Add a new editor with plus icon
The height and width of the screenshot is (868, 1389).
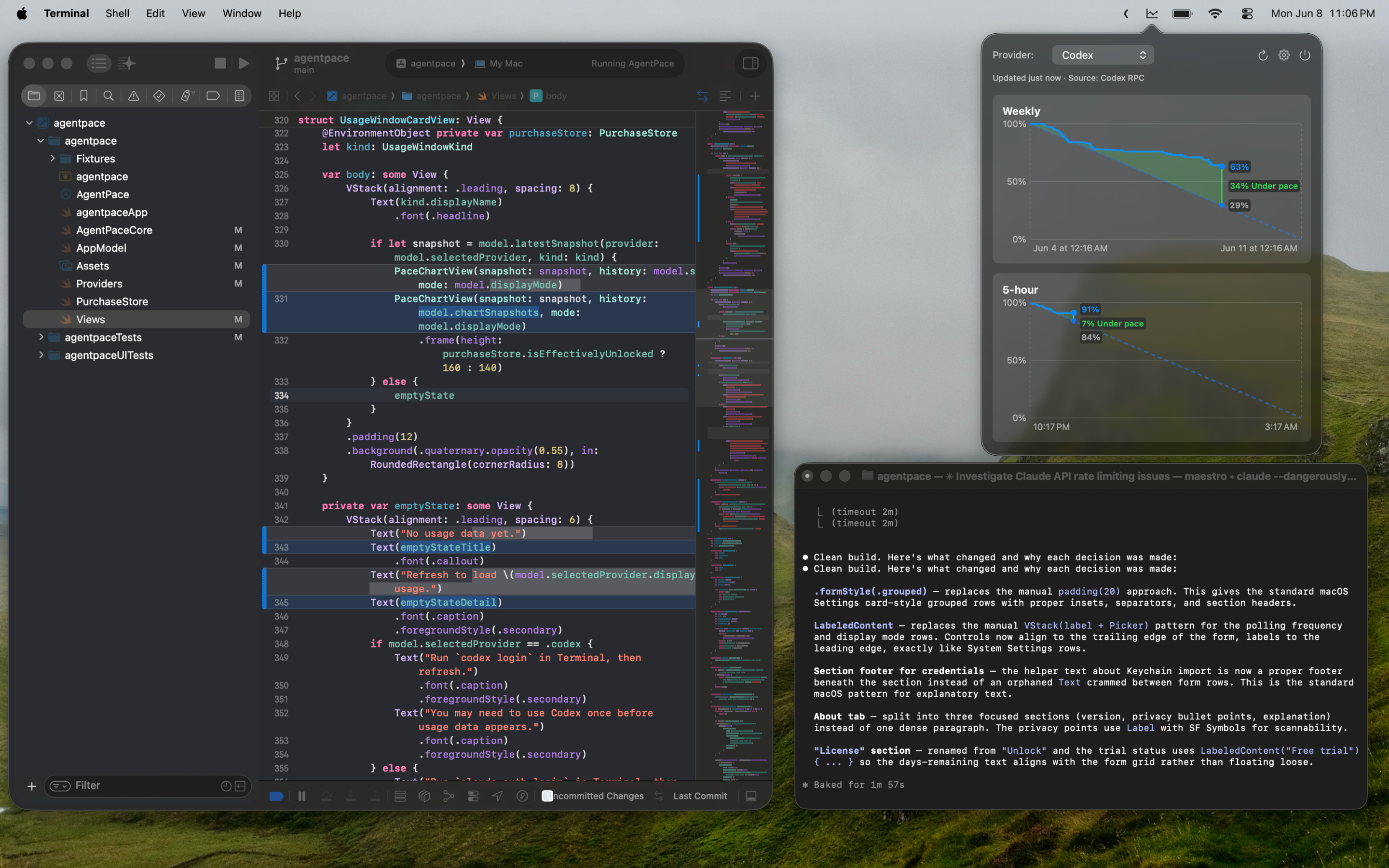[x=755, y=96]
